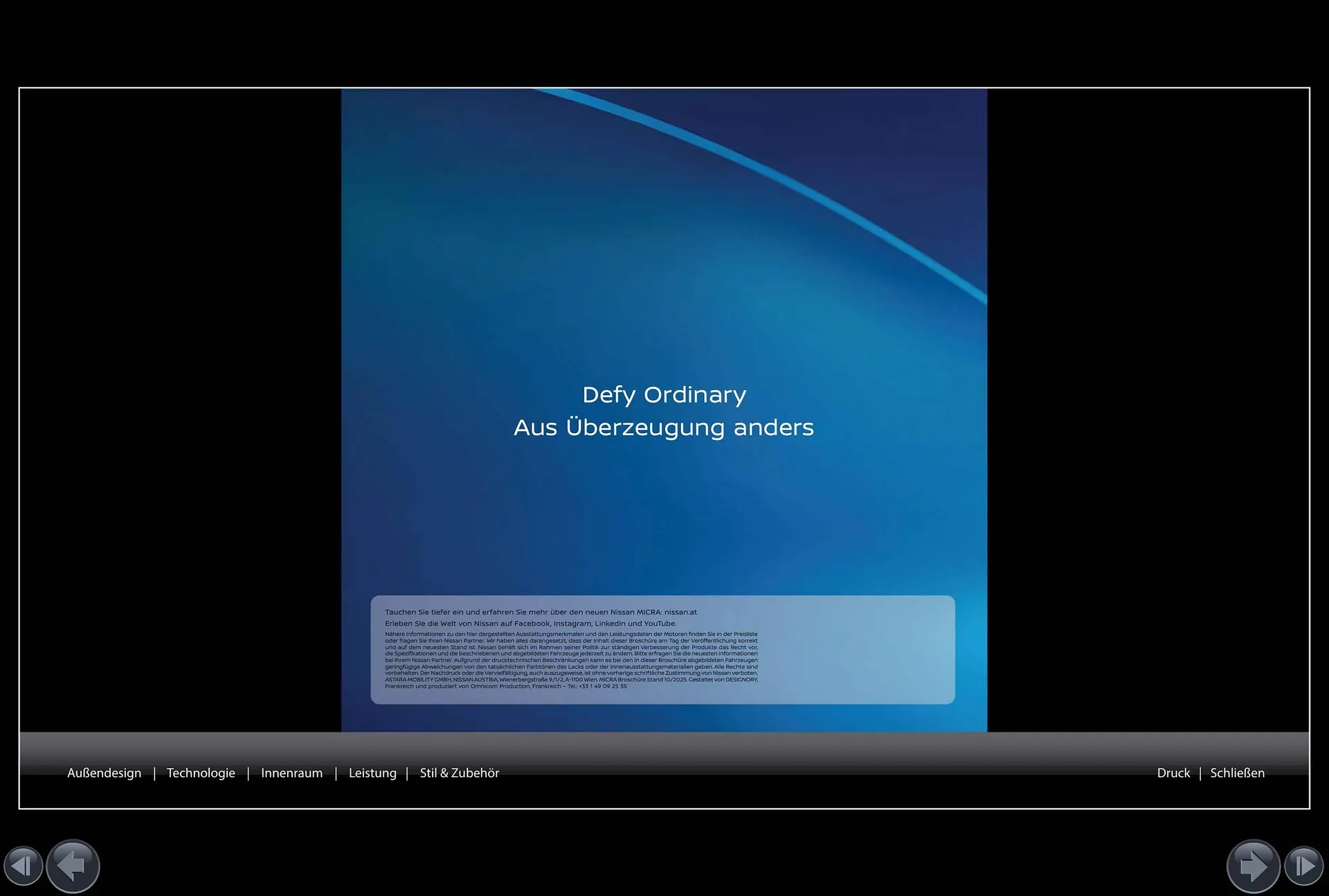
Task: Skip to the last brochure page
Action: pos(1304,866)
